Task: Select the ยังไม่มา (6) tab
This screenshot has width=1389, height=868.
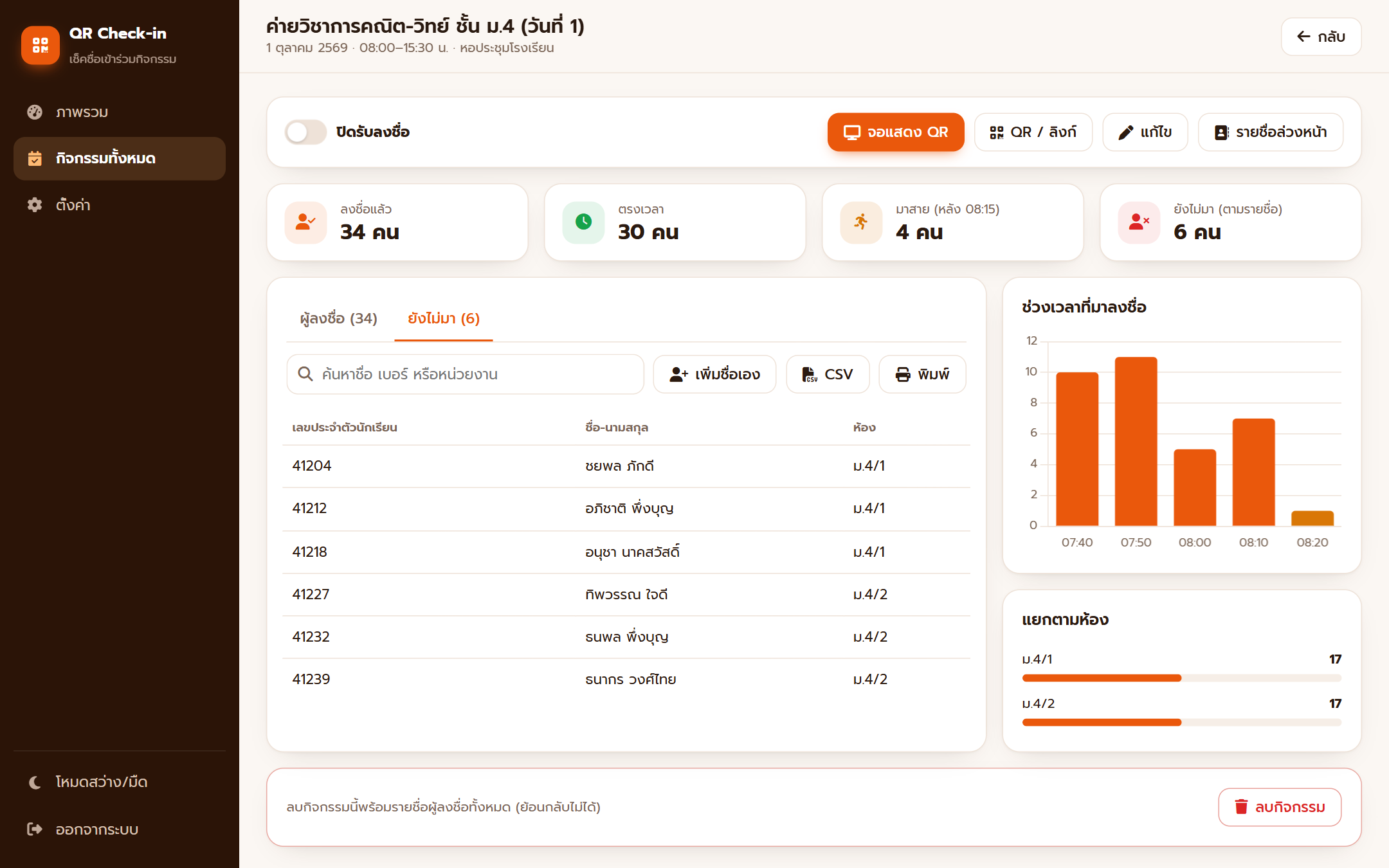Action: tap(444, 319)
